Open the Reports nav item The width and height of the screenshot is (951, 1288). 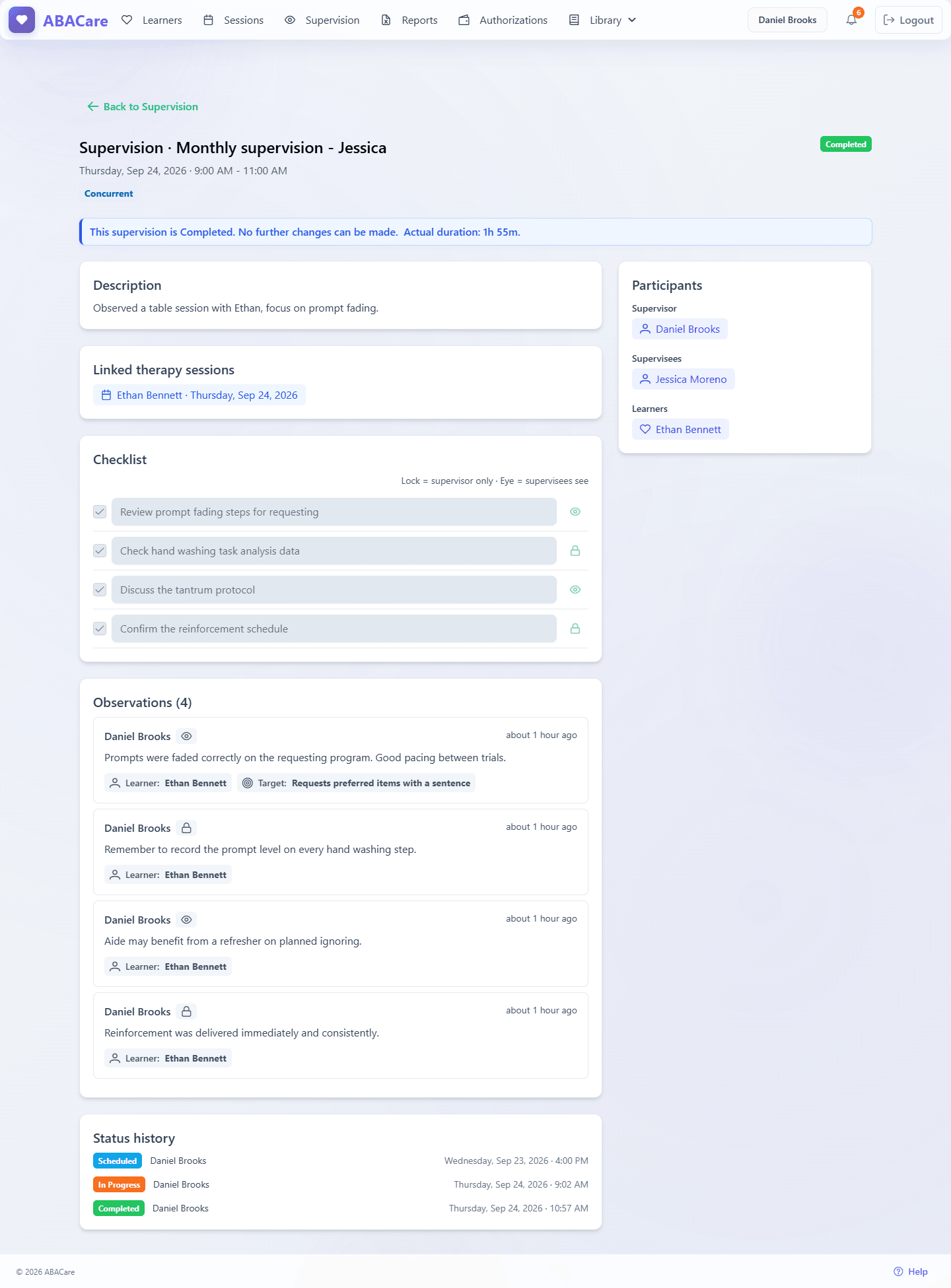[x=409, y=20]
